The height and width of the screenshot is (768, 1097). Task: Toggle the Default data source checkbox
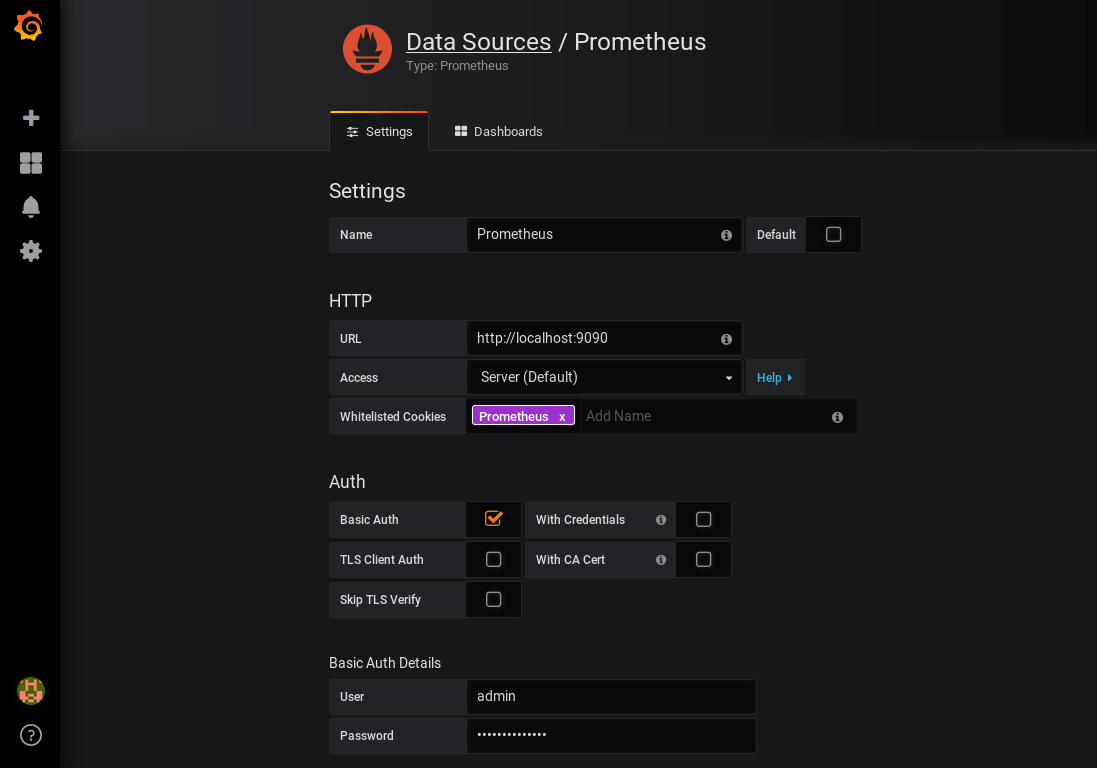point(833,234)
